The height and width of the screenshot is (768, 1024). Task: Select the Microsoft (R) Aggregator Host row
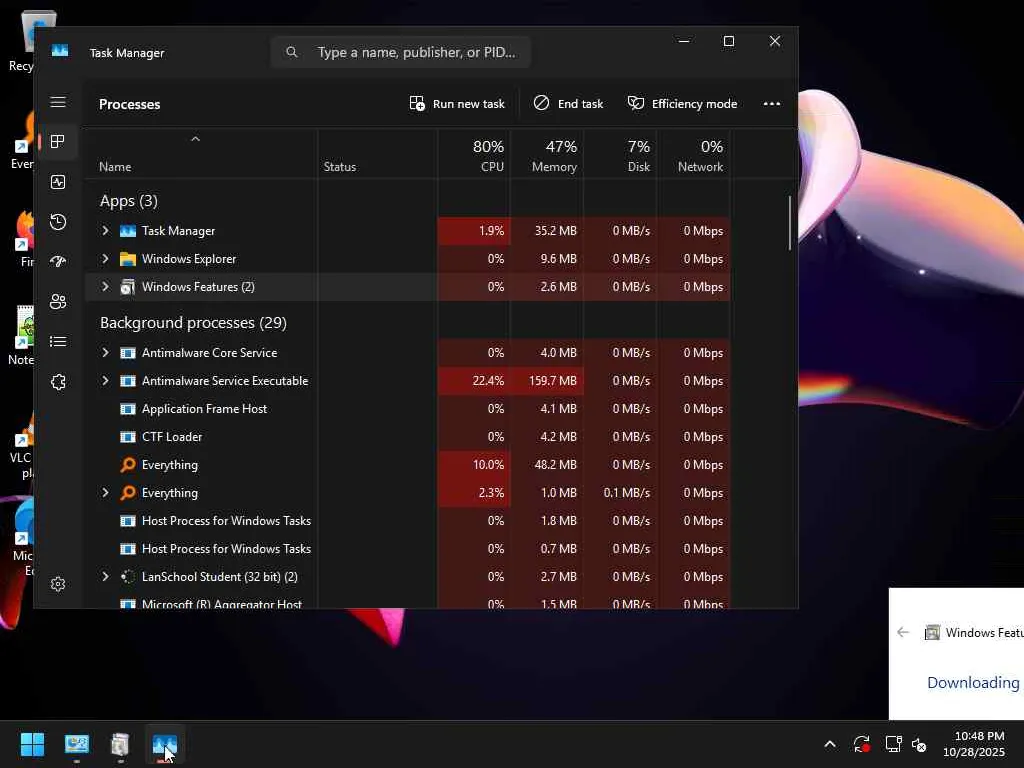[x=408, y=603]
